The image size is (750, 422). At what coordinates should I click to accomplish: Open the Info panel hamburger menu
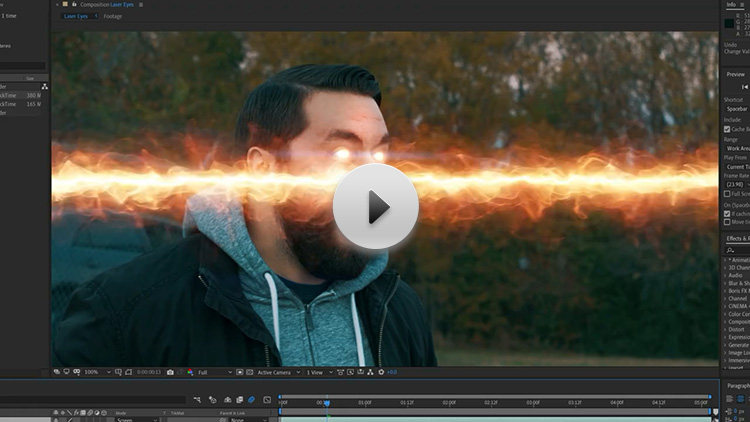[x=742, y=4]
